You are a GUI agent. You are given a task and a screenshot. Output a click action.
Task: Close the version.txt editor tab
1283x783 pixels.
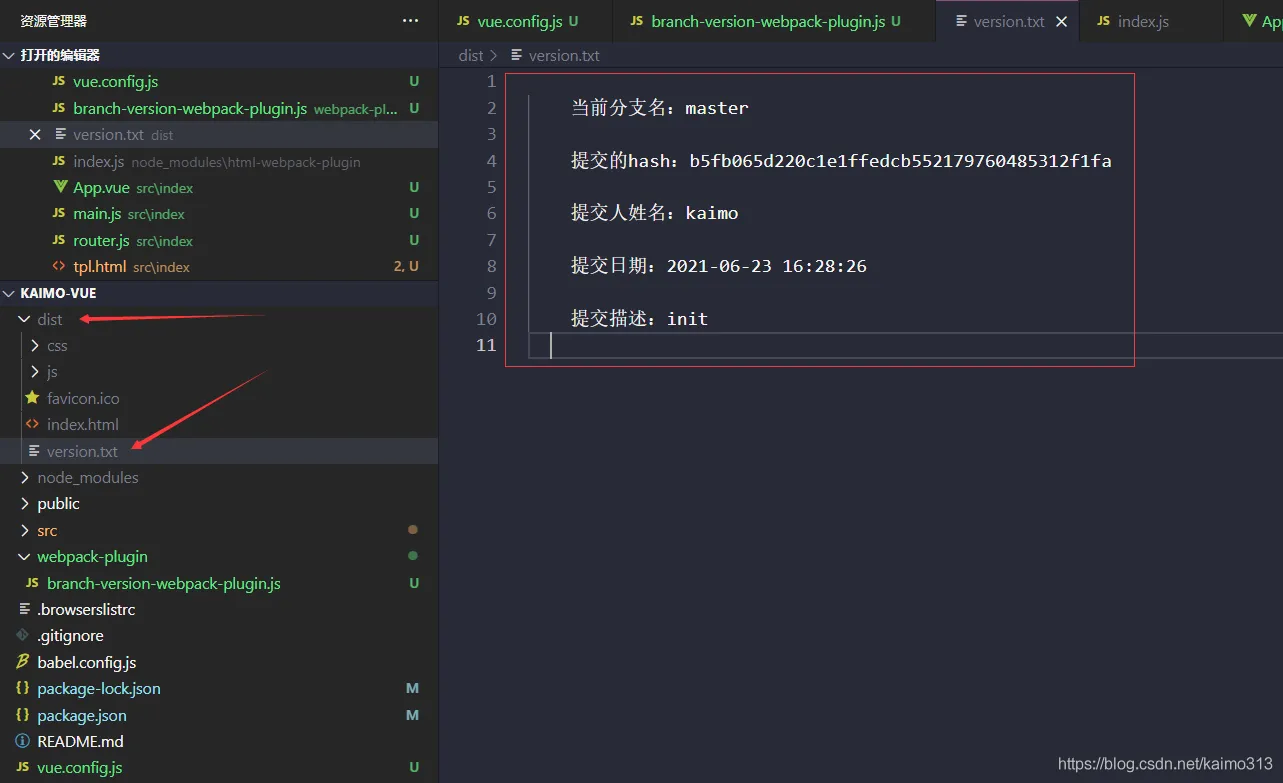[1062, 21]
